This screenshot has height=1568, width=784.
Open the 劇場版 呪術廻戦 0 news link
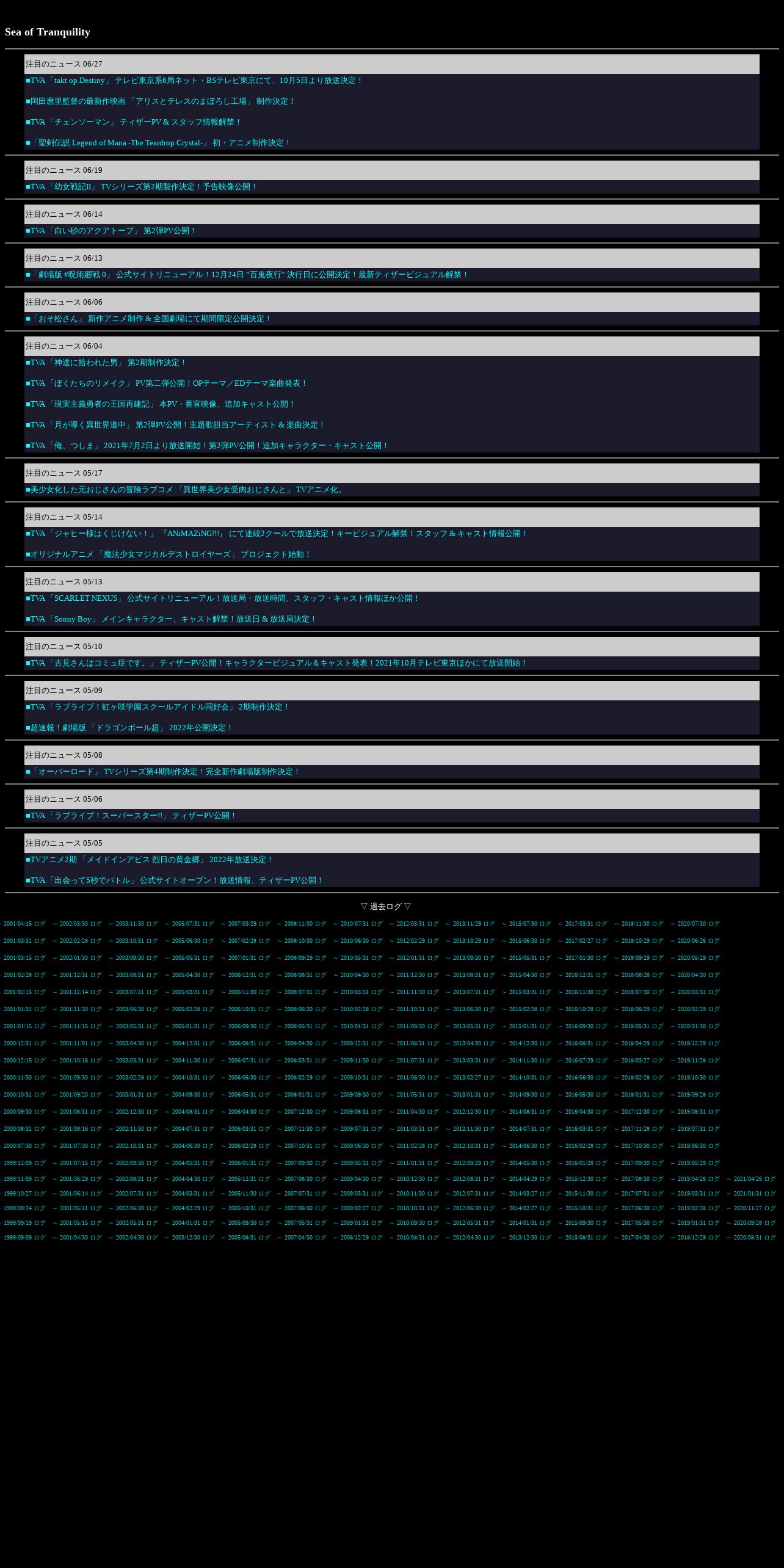point(247,275)
